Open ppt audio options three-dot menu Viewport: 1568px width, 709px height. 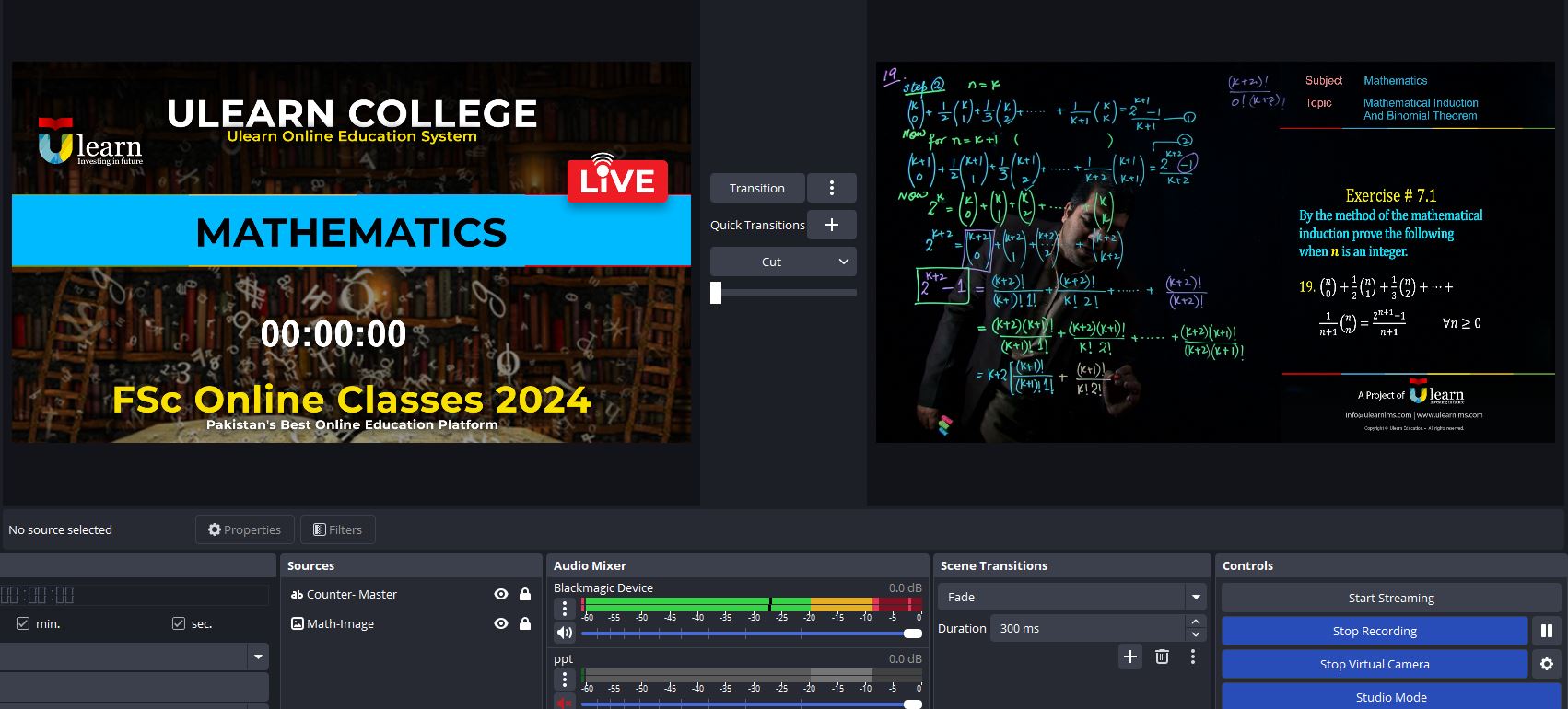pyautogui.click(x=565, y=680)
